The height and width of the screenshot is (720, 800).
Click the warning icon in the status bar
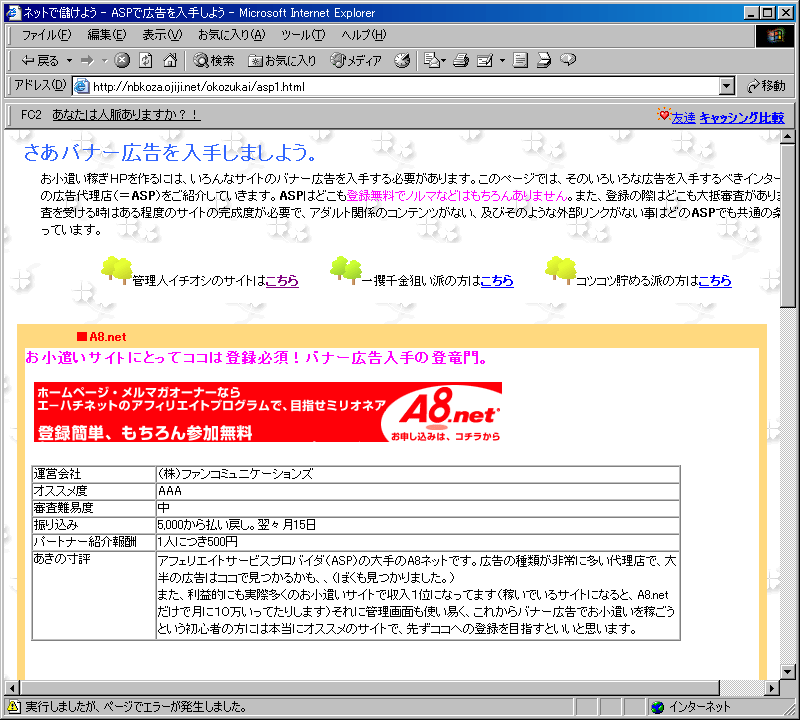coord(14,707)
